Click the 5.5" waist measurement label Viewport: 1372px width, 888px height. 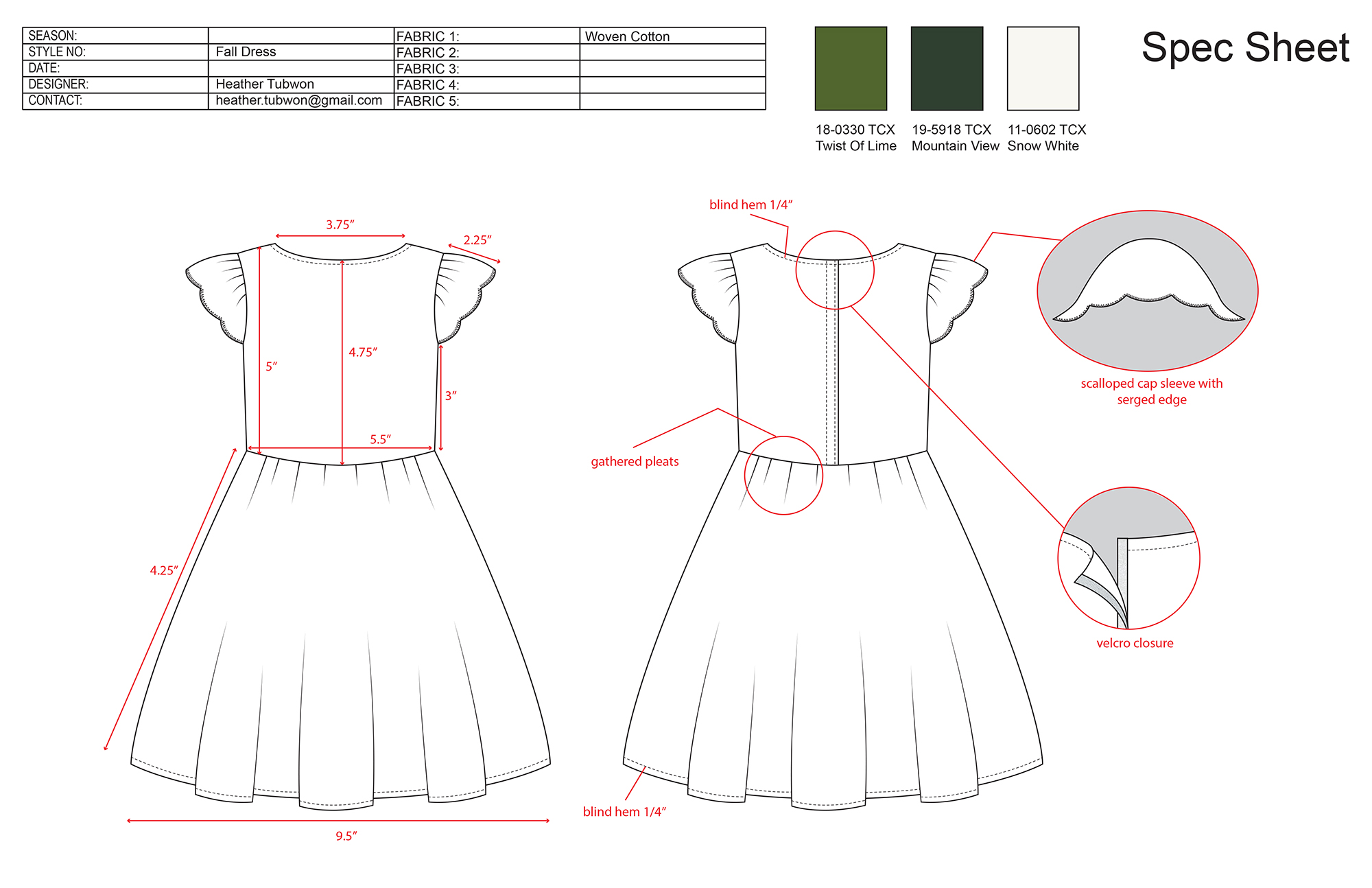click(380, 440)
